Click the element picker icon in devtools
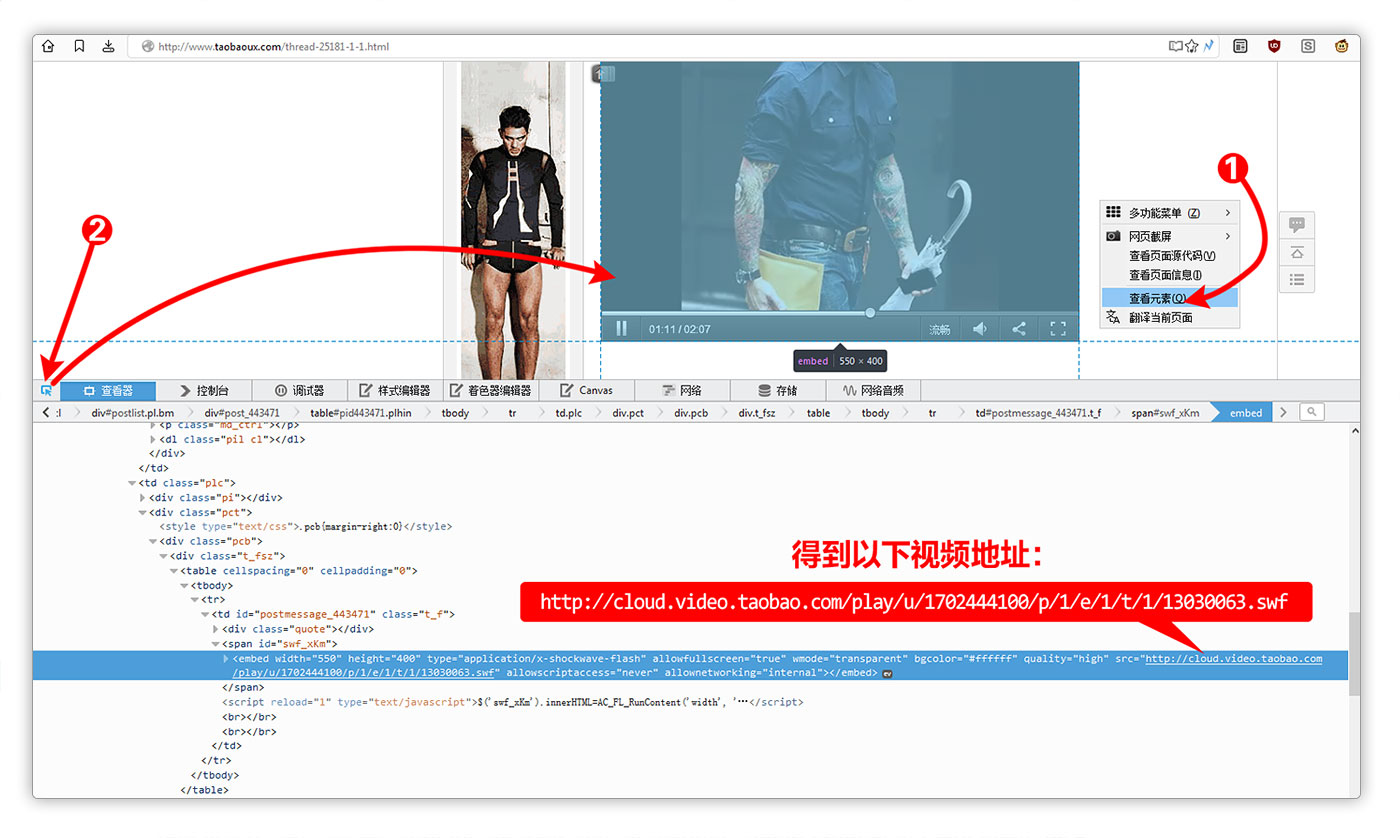This screenshot has height=838, width=1400. [x=46, y=390]
